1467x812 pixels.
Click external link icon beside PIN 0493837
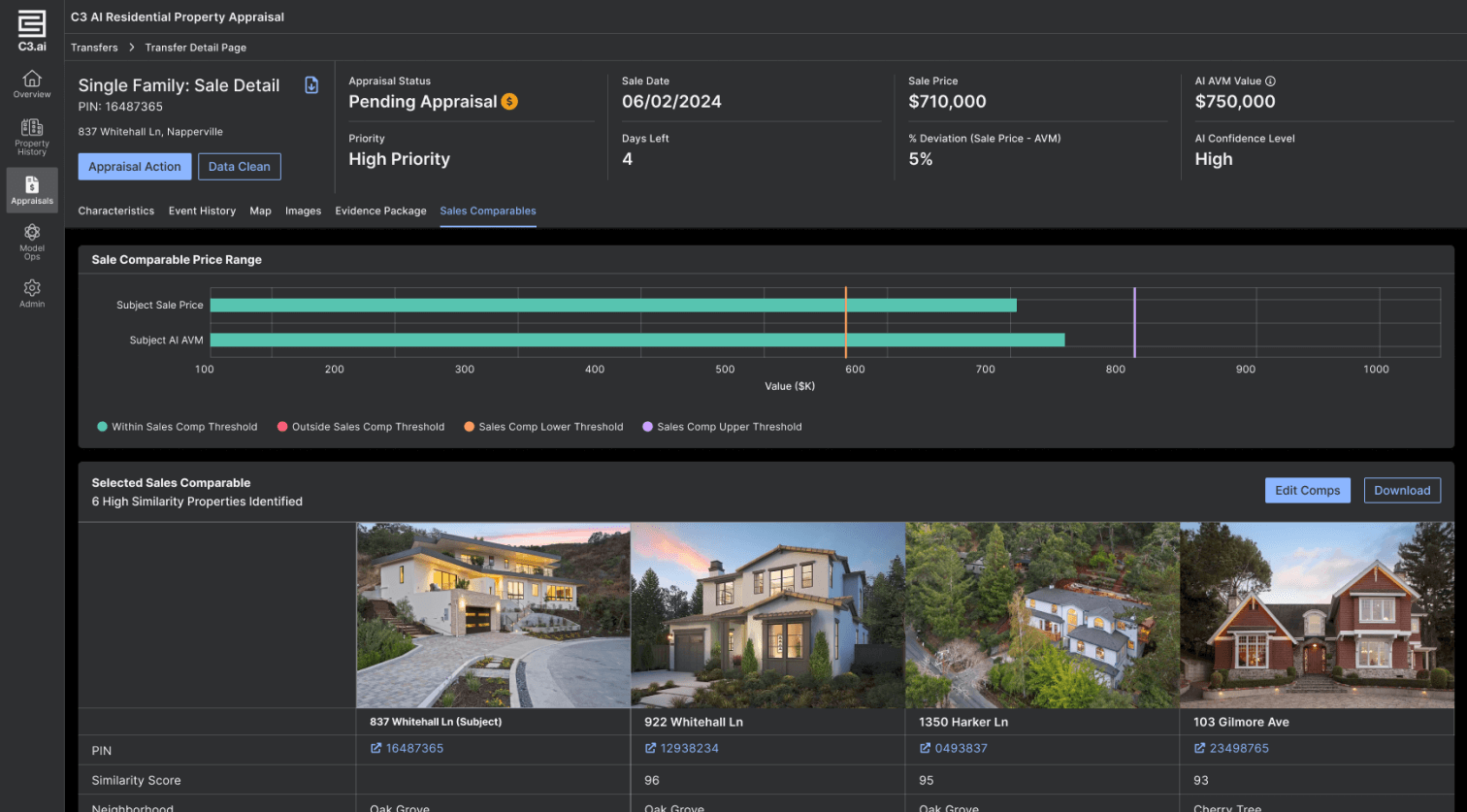(925, 748)
